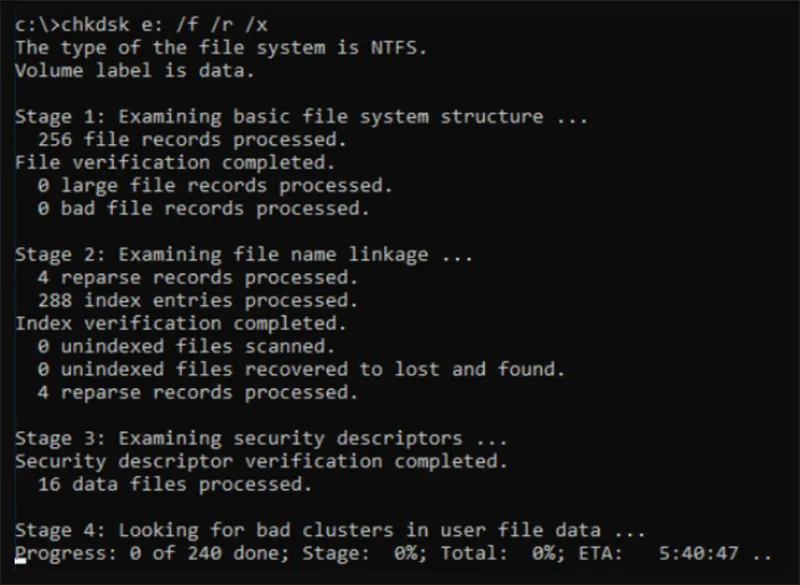Click the 'recovered to lost and found' line
This screenshot has width=800, height=585.
(x=302, y=369)
